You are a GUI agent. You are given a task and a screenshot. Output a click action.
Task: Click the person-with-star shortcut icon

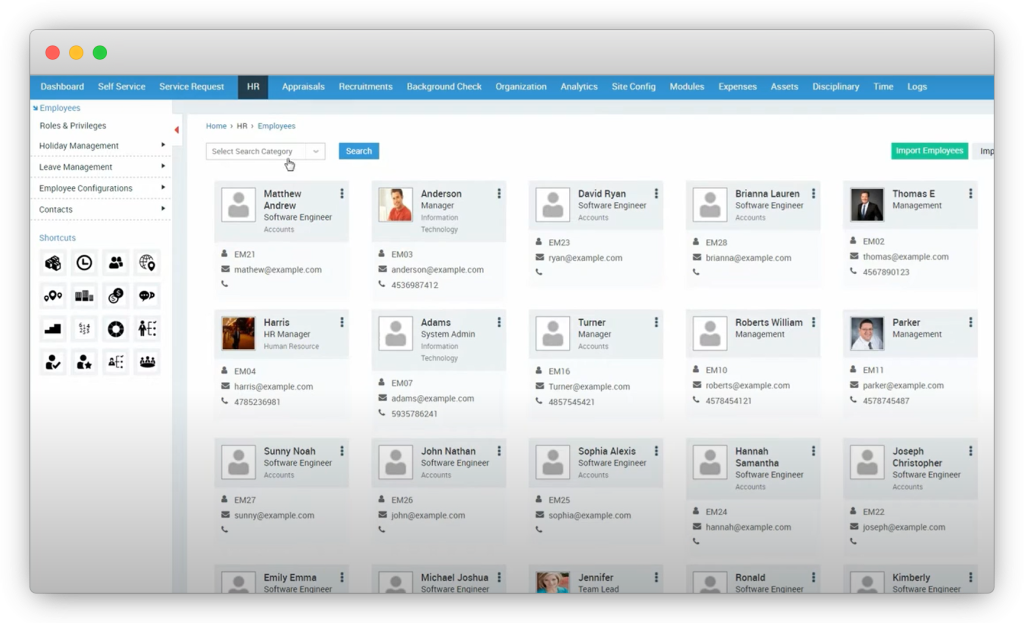pos(84,362)
